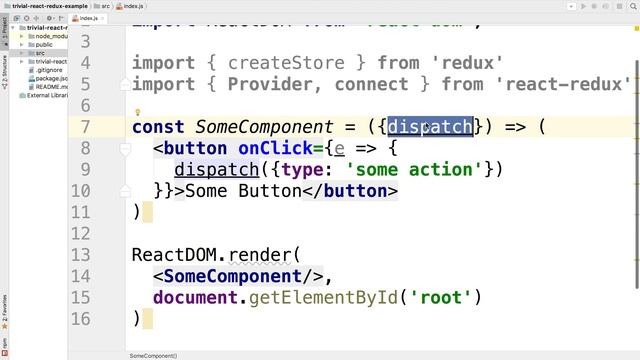The height and width of the screenshot is (360, 640).
Task: Click 'getElementById' on line 15
Action: (323, 298)
